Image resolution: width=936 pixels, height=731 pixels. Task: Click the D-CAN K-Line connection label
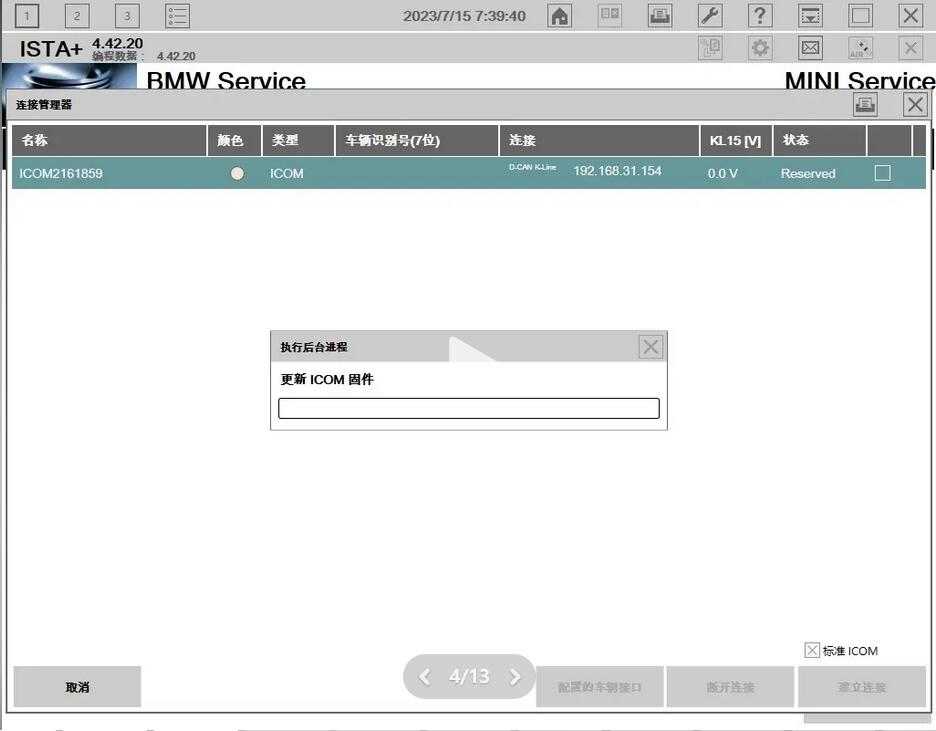pyautogui.click(x=532, y=168)
